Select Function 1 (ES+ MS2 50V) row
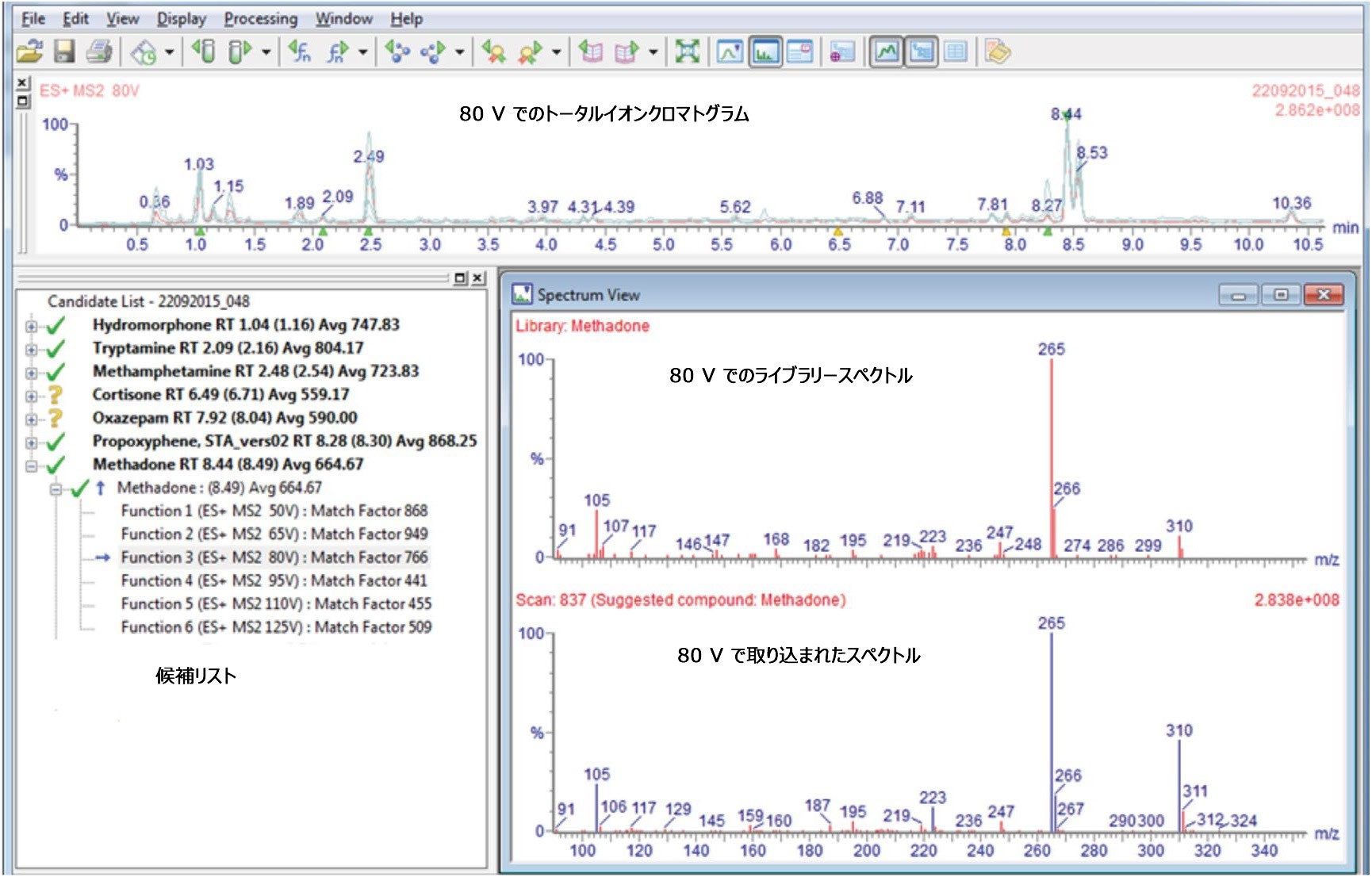The height and width of the screenshot is (877, 1372). click(x=274, y=511)
